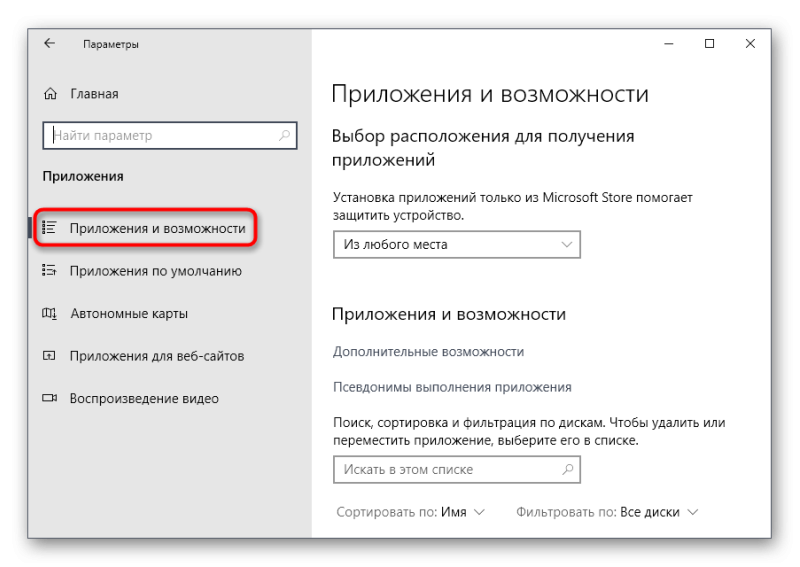Click the Автономные карты map icon
This screenshot has width=800, height=567.
pos(49,313)
